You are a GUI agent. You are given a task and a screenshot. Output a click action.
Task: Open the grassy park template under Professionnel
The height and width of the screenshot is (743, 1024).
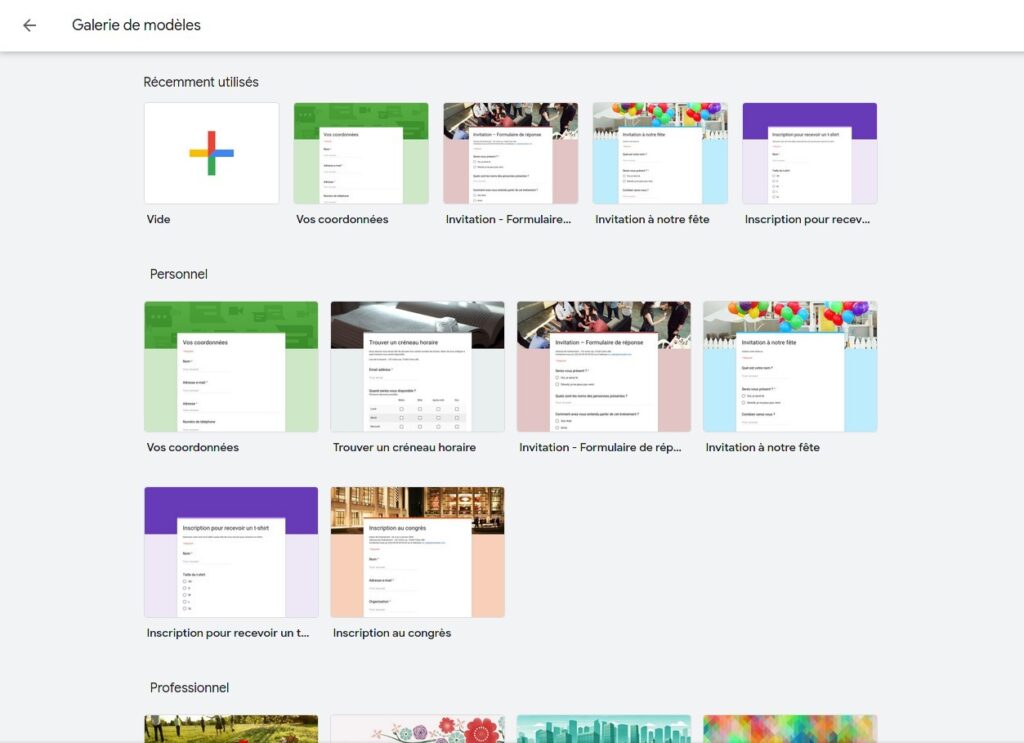[x=231, y=729]
